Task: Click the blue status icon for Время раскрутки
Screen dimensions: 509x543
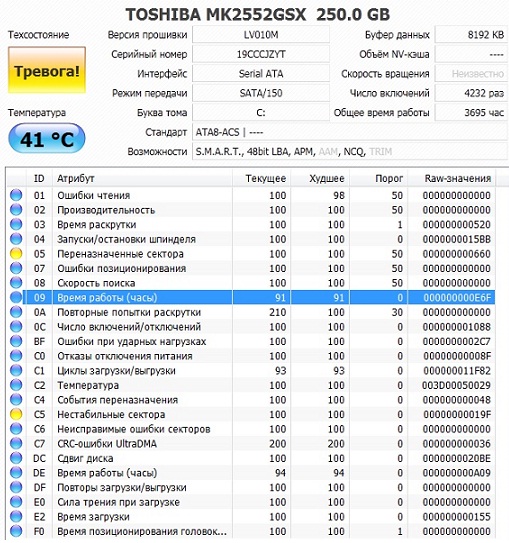Action: pos(16,224)
